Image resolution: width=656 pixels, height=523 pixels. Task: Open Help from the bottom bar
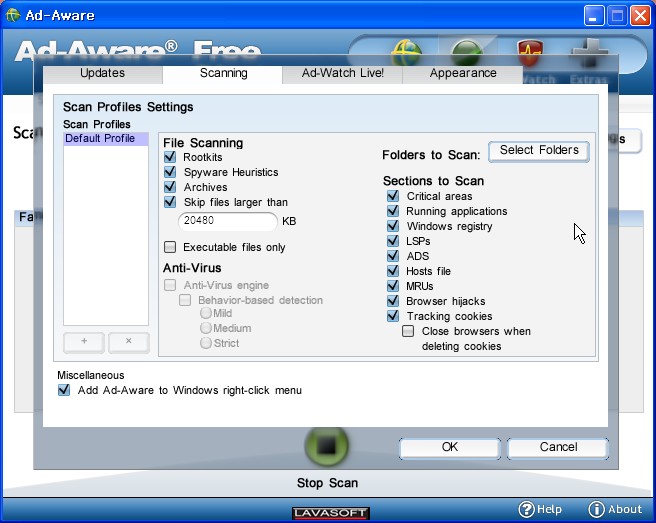[x=540, y=509]
